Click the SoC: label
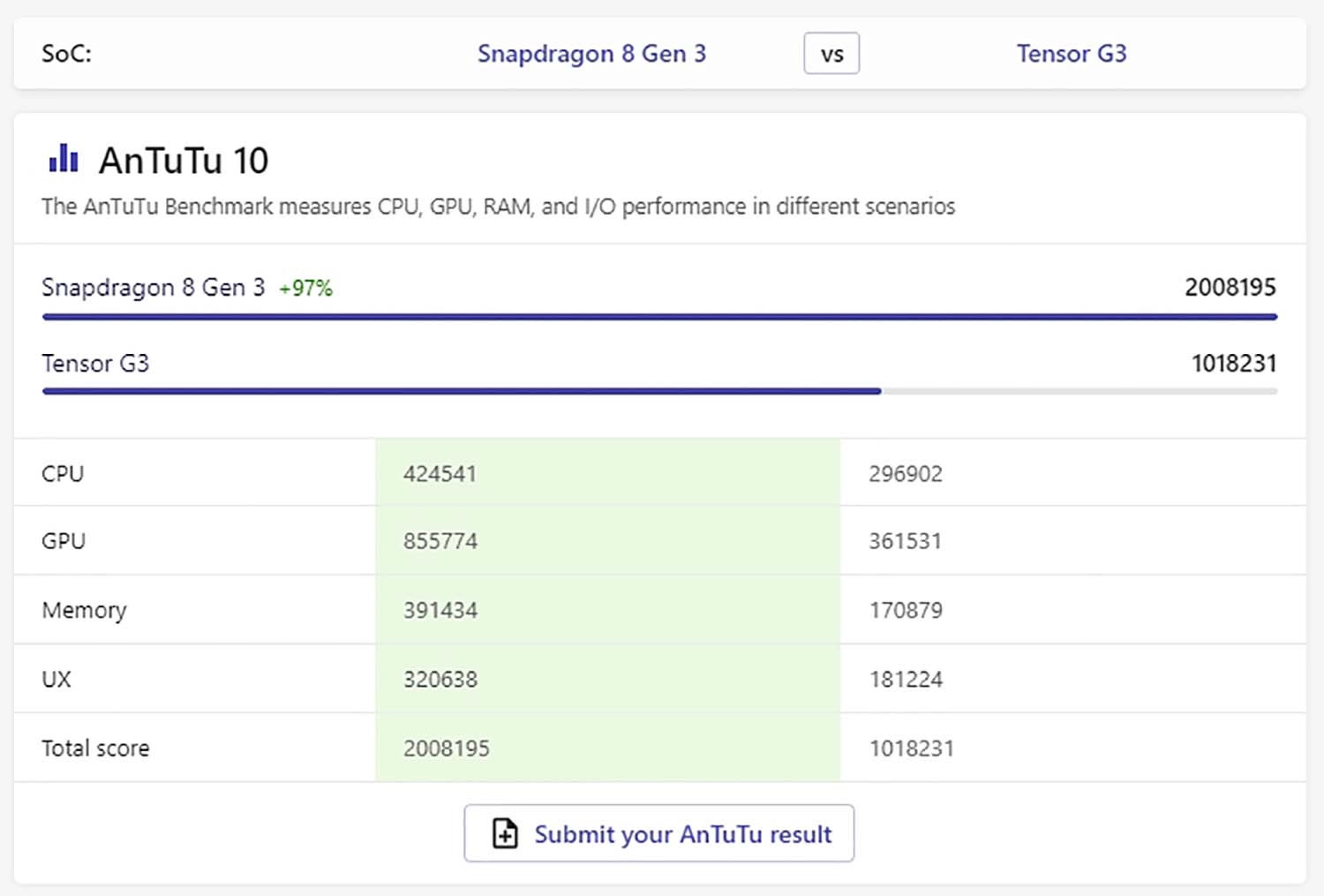Image resolution: width=1324 pixels, height=896 pixels. coord(66,54)
